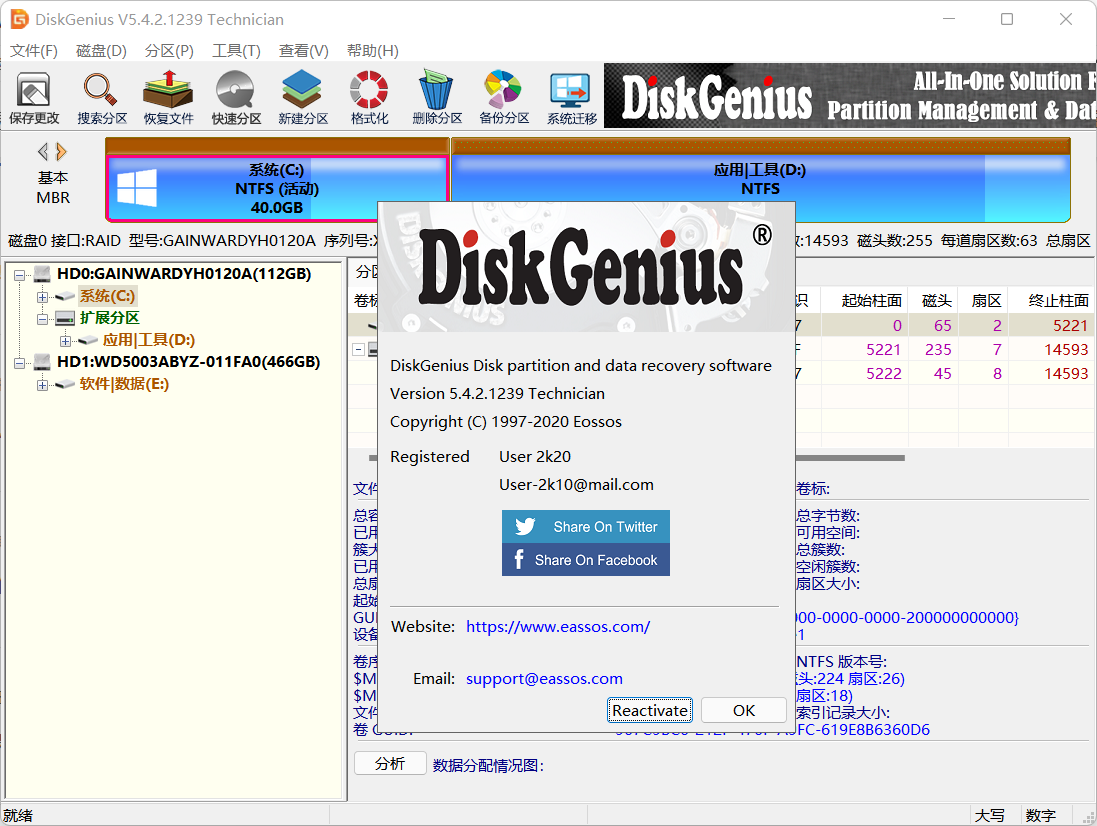This screenshot has width=1097, height=826.
Task: Select 系统(C:) in the disk tree
Action: coord(107,297)
